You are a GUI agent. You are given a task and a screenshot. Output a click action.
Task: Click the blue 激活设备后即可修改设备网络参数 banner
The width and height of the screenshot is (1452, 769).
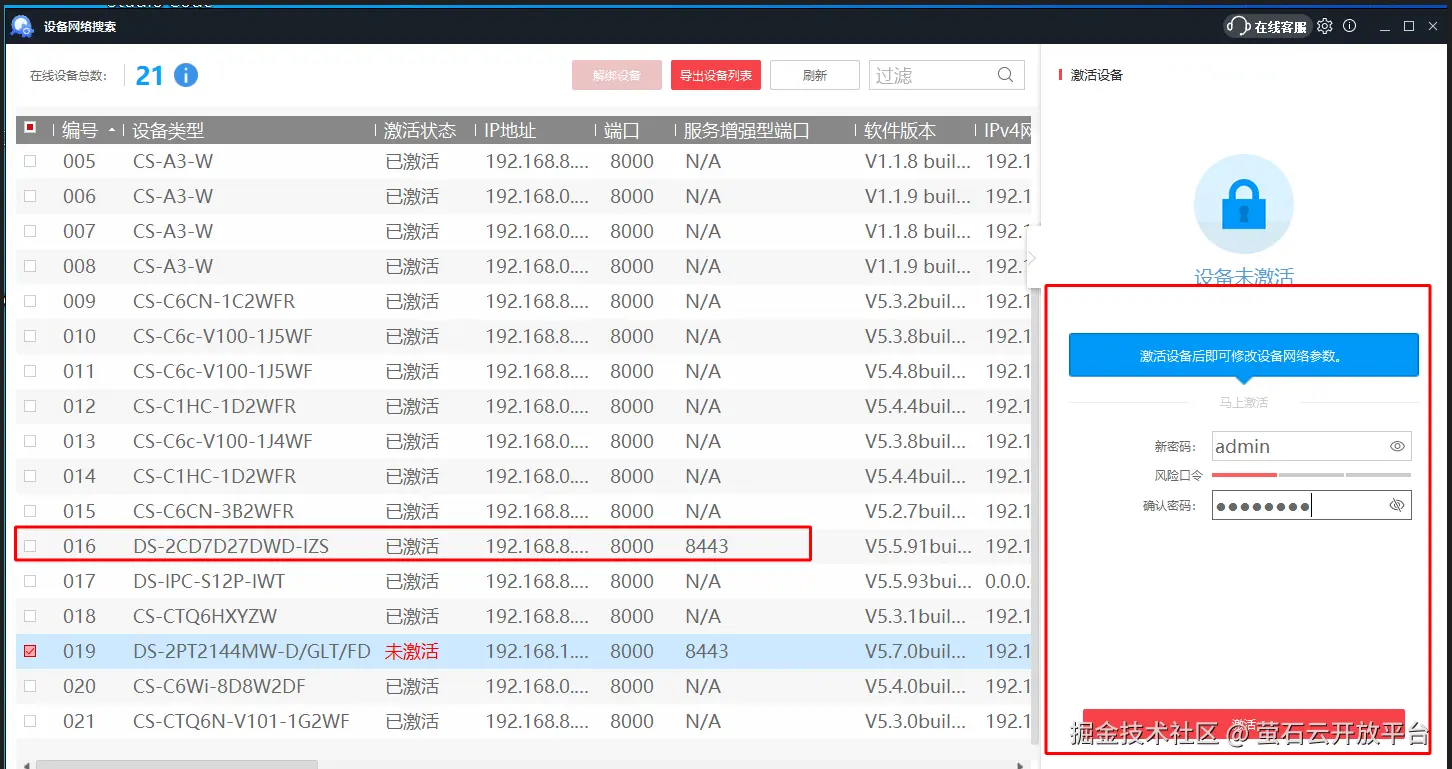point(1243,355)
